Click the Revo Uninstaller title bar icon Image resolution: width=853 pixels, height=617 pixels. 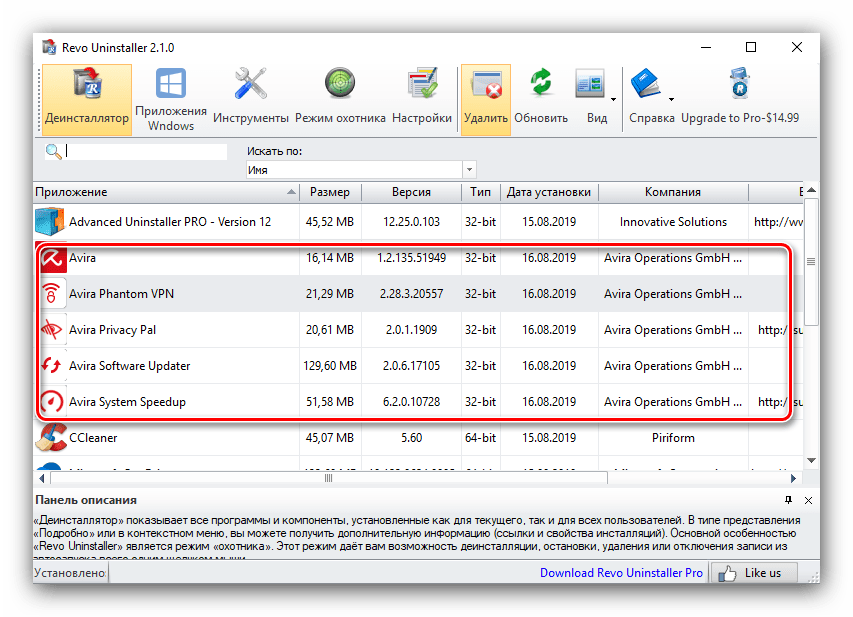pos(49,47)
